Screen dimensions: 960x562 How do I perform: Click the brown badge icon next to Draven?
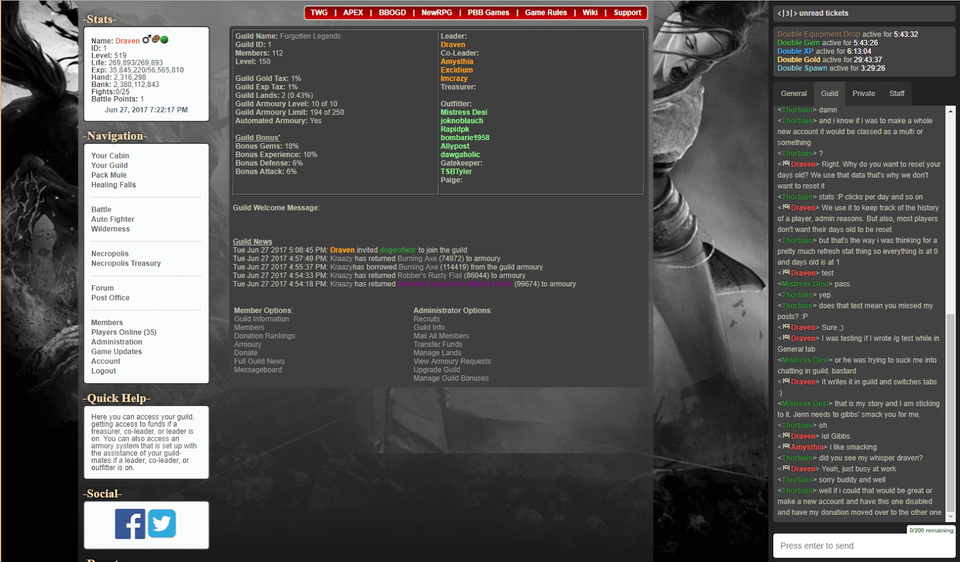point(156,40)
